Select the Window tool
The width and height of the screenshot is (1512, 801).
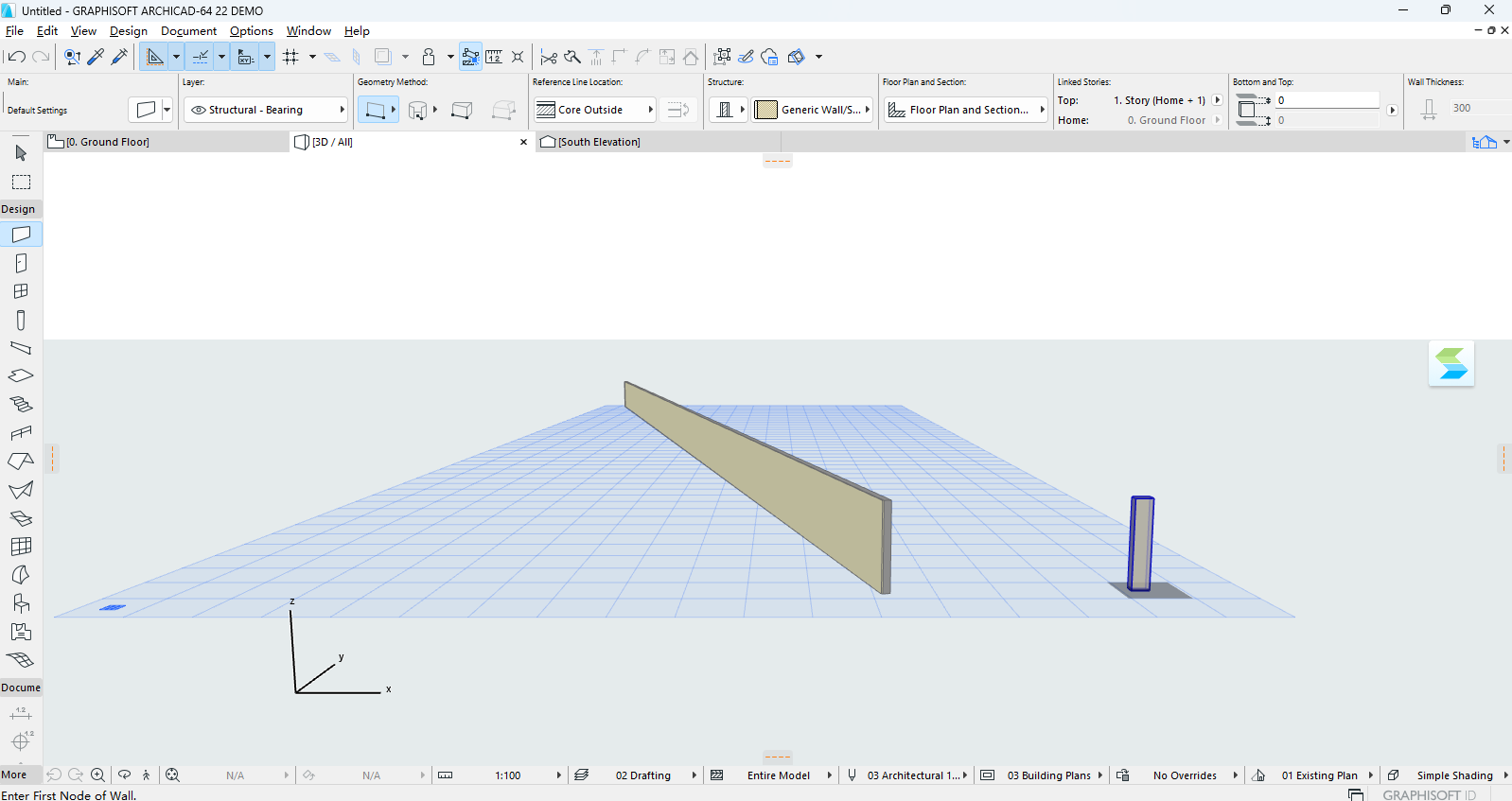(21, 291)
